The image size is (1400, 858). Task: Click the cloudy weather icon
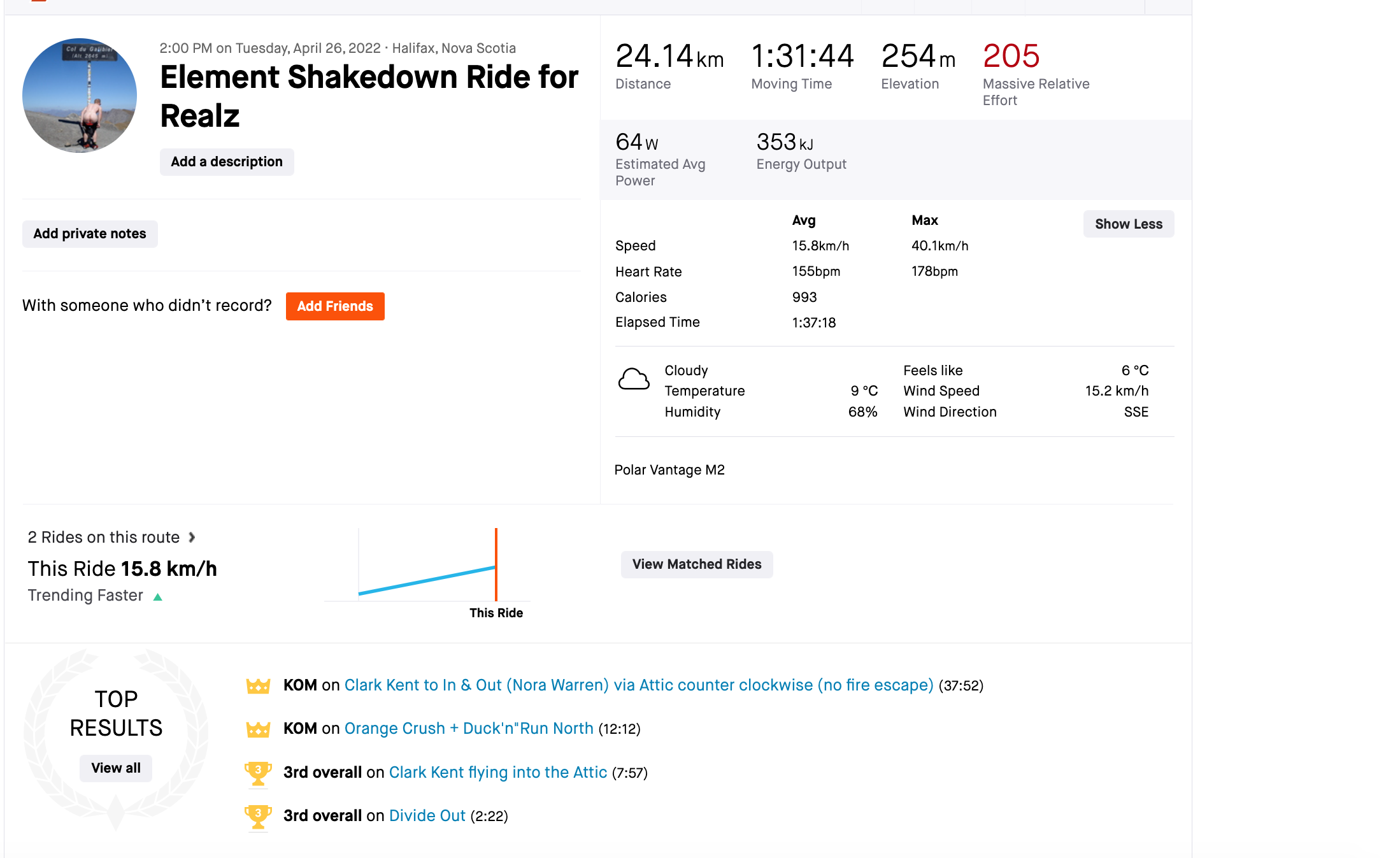(x=634, y=380)
